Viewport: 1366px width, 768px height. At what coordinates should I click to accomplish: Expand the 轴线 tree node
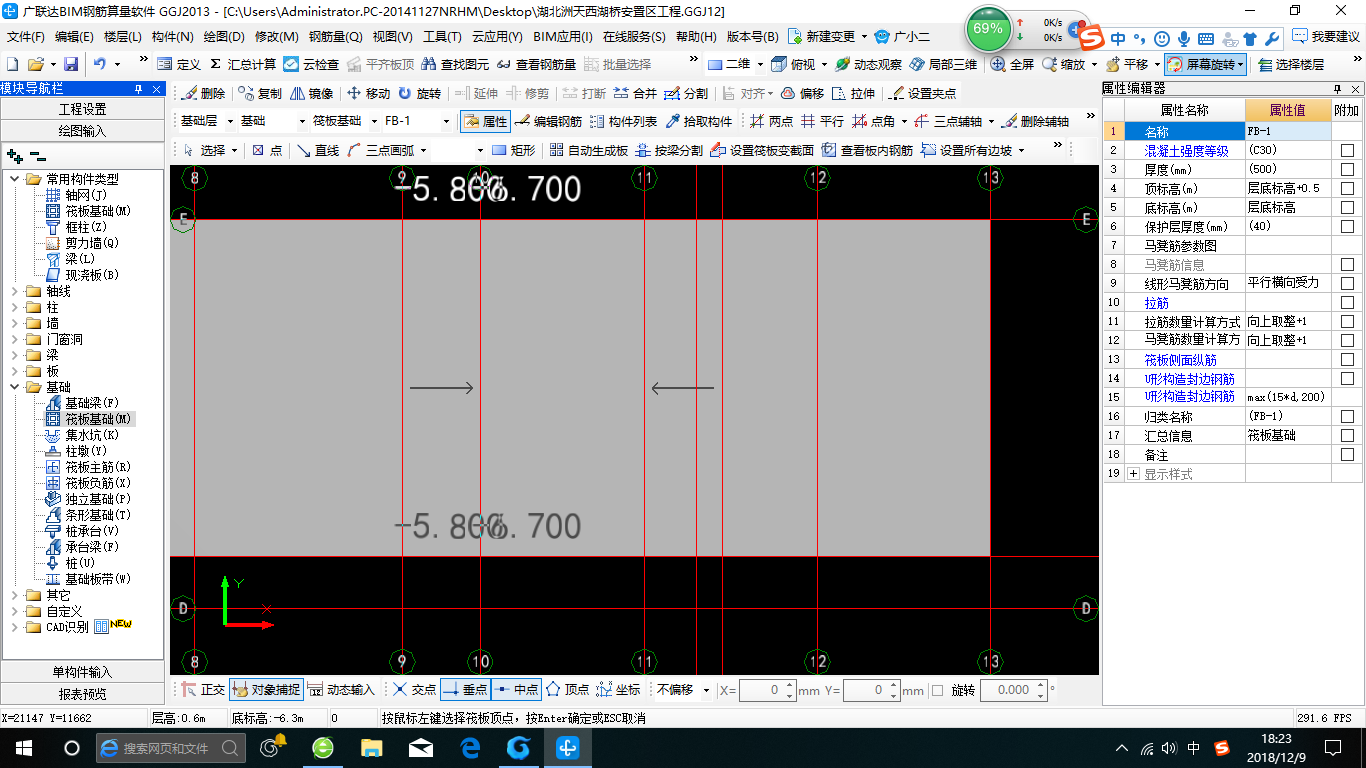click(14, 291)
